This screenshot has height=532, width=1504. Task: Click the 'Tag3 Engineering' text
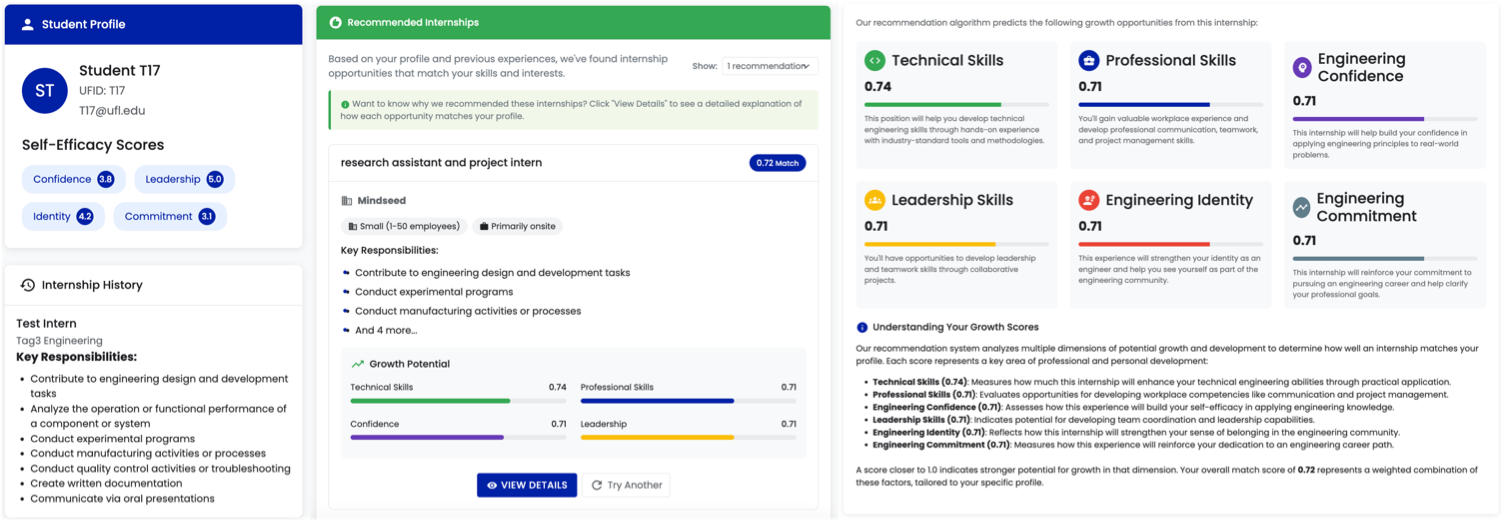(x=59, y=341)
